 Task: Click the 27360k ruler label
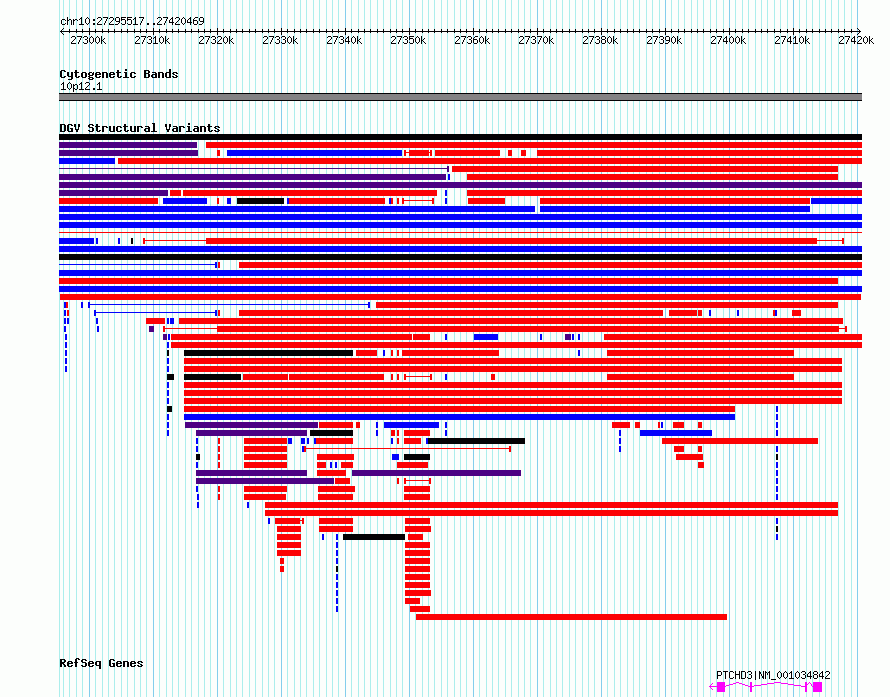tap(472, 40)
